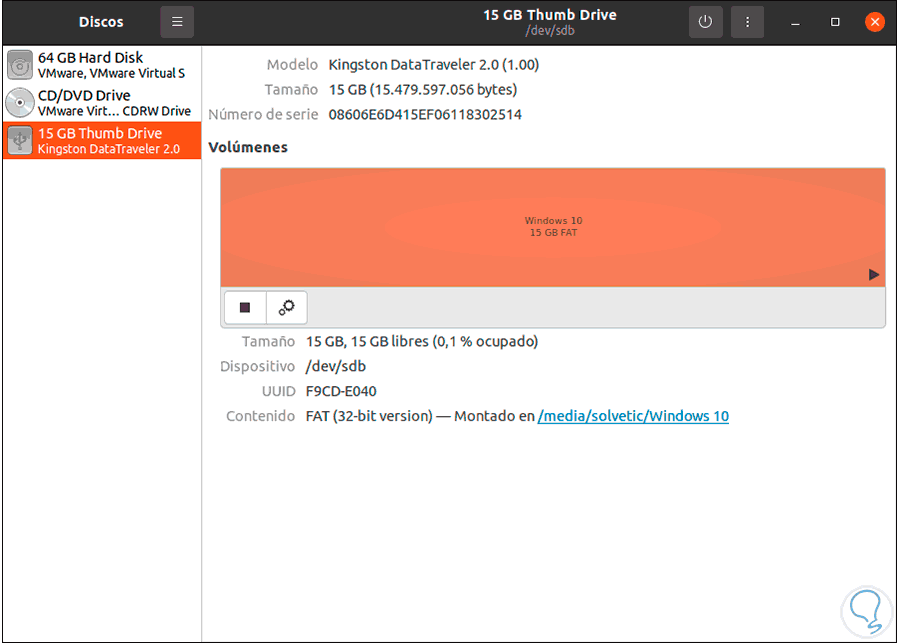Open mounted location /media/solvetic/Windows 10
Screen dimensions: 899x643
pyautogui.click(x=633, y=415)
